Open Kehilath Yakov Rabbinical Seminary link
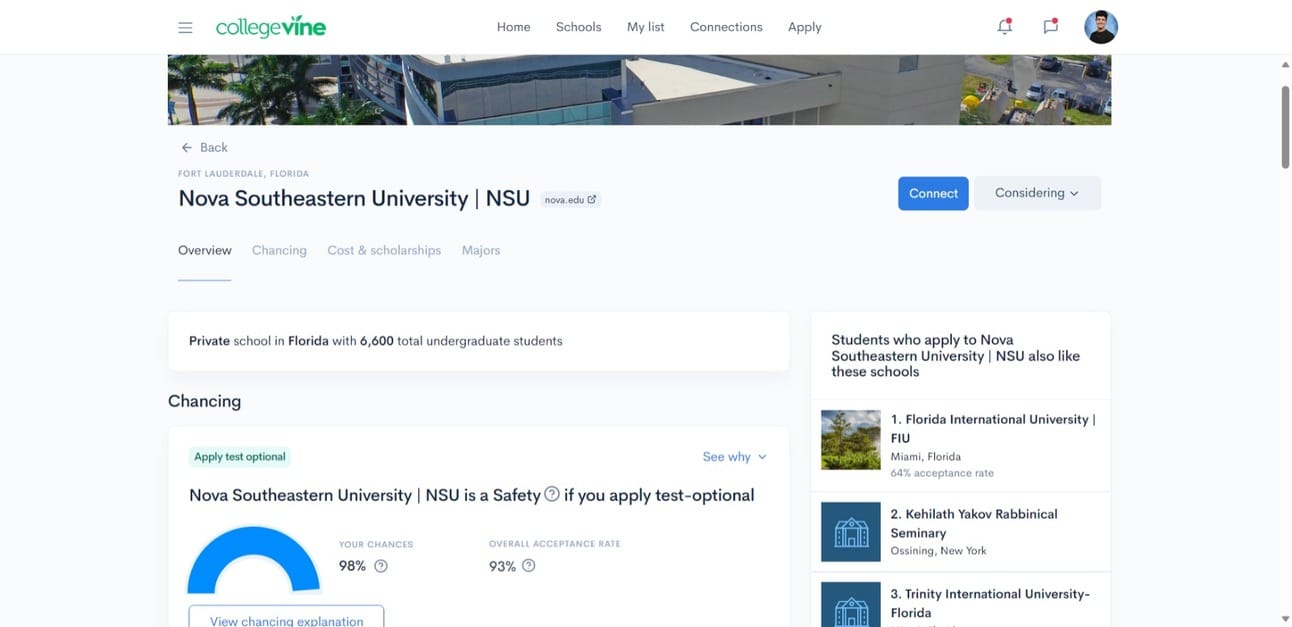 [x=974, y=523]
